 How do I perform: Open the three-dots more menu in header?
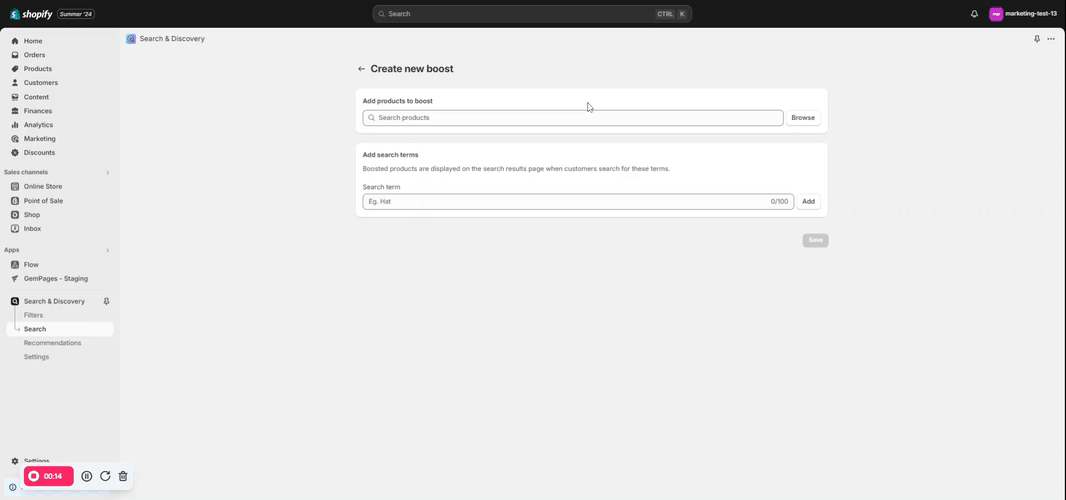pyautogui.click(x=1051, y=39)
